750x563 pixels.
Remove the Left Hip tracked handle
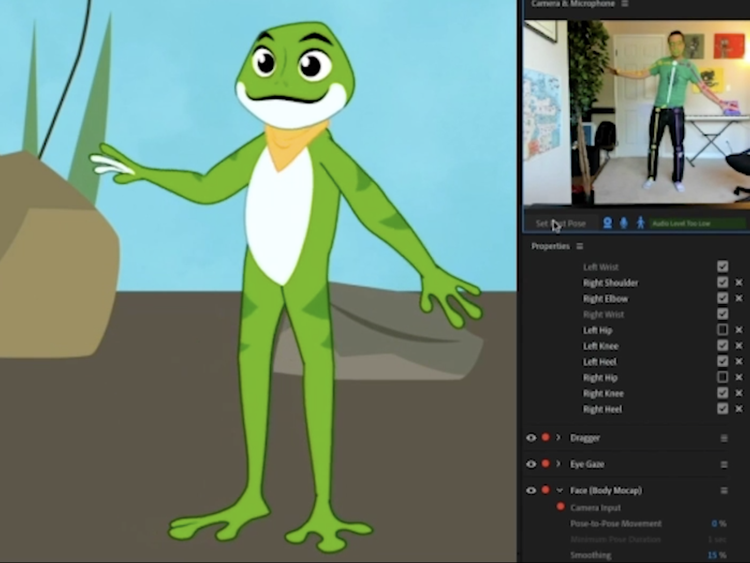pyautogui.click(x=739, y=330)
